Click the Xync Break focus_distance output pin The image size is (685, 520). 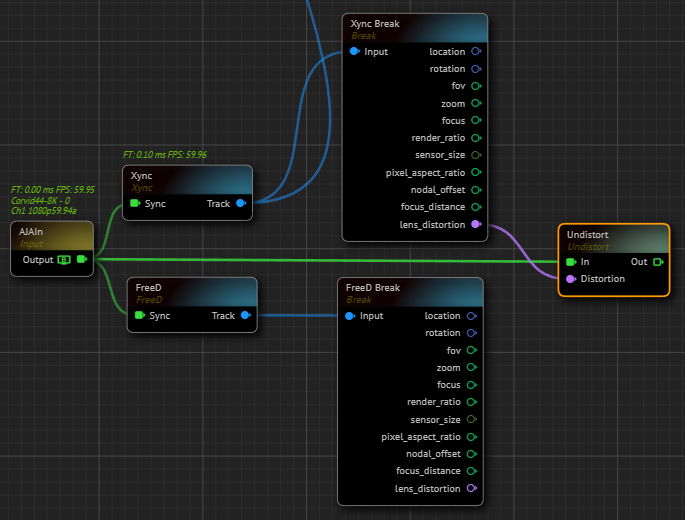pos(475,207)
